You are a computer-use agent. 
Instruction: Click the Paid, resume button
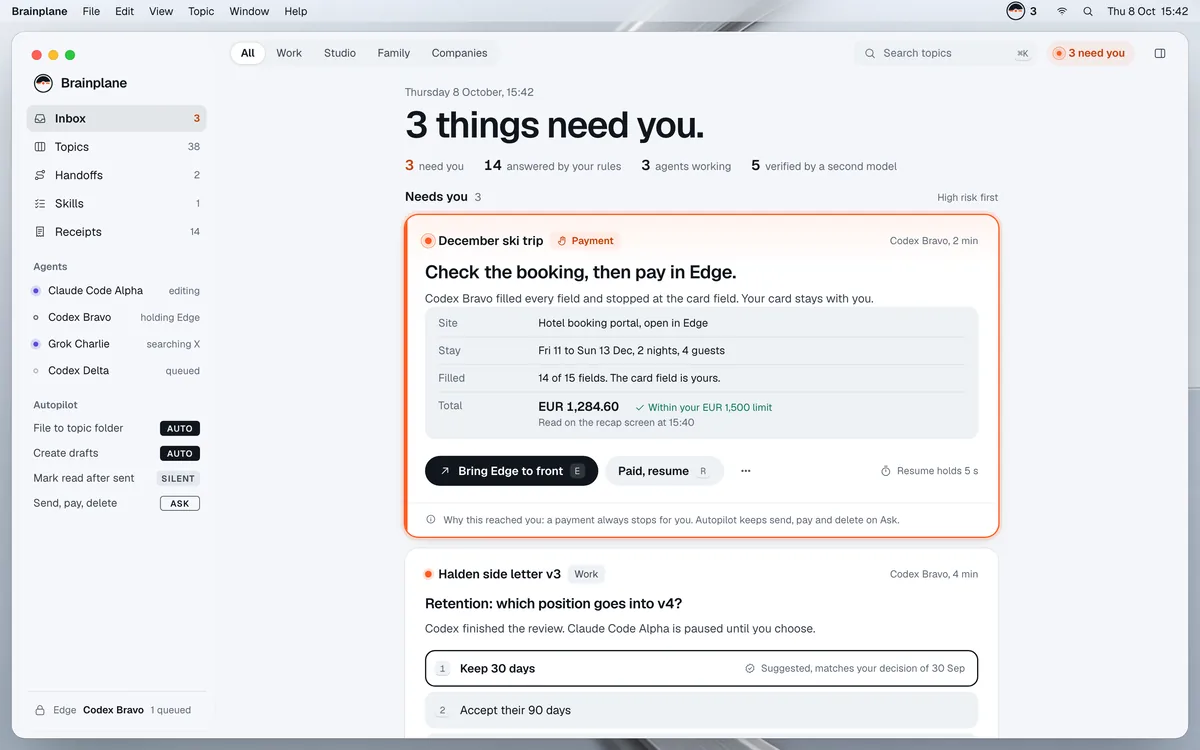click(664, 471)
